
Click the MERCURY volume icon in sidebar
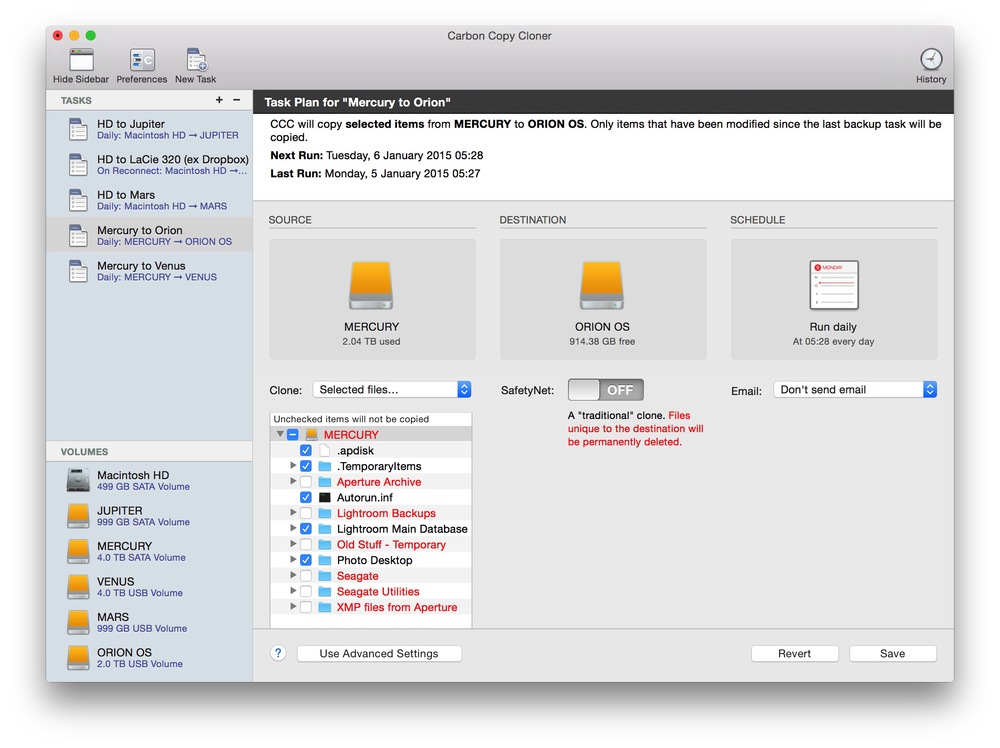pos(78,552)
